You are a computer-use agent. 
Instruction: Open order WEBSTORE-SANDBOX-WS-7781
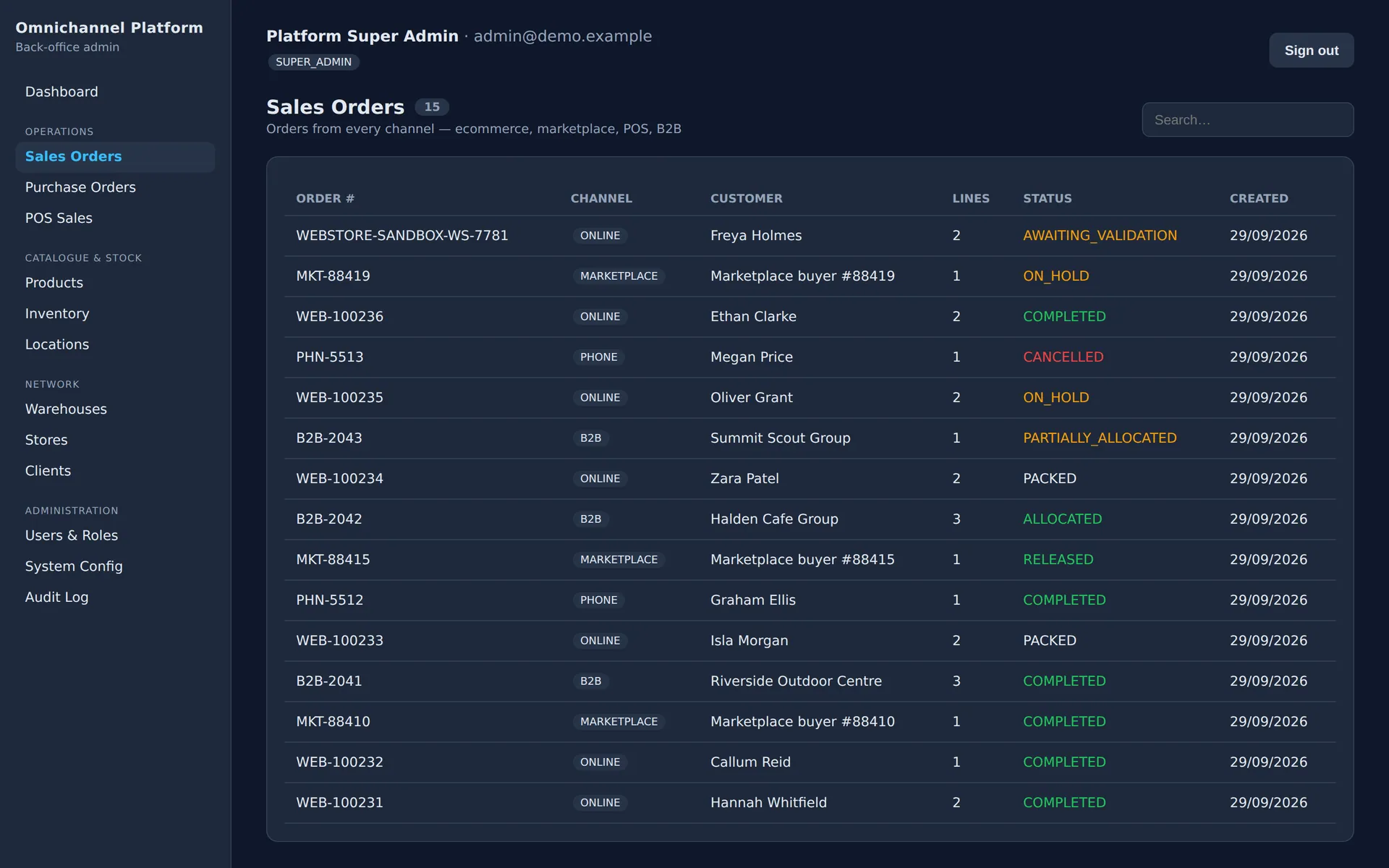coord(402,236)
